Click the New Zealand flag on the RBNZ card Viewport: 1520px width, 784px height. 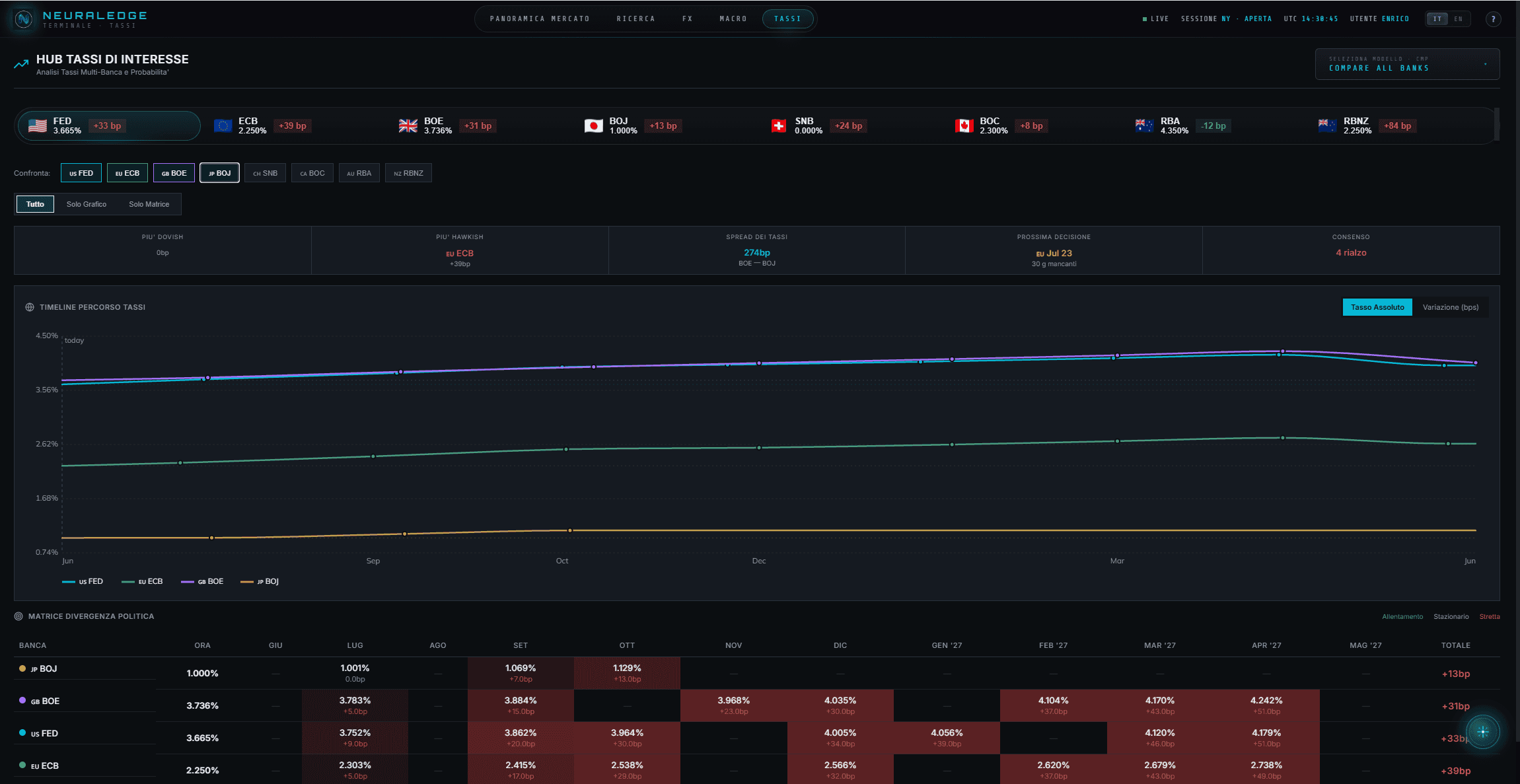[x=1328, y=125]
